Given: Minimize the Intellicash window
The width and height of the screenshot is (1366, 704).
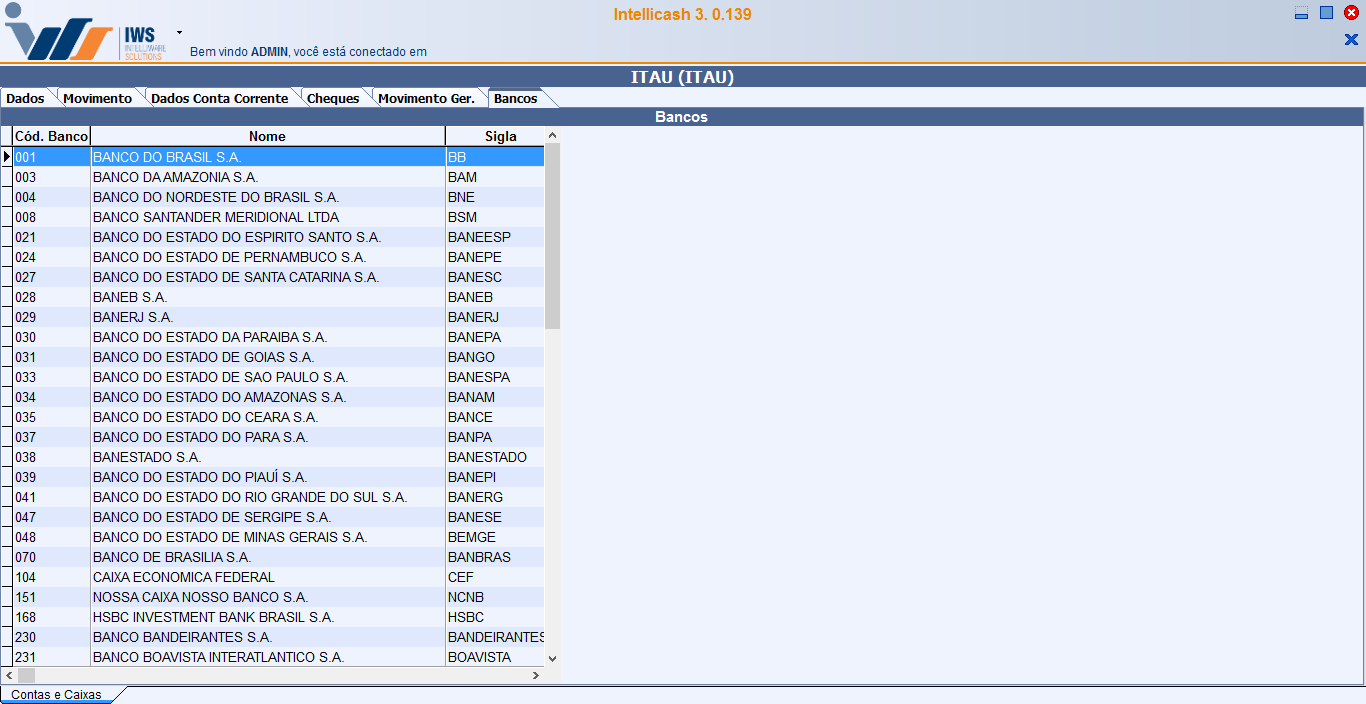Looking at the screenshot, I should (1301, 13).
